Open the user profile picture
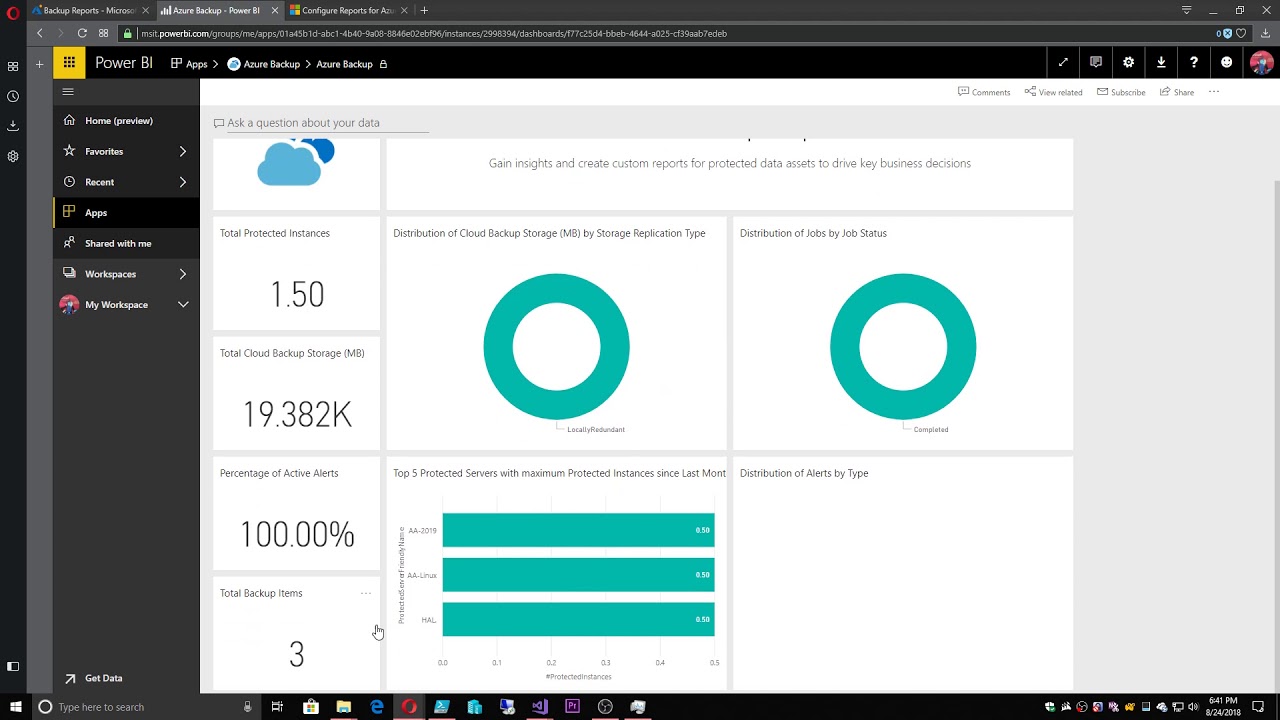The height and width of the screenshot is (720, 1280). [1261, 63]
